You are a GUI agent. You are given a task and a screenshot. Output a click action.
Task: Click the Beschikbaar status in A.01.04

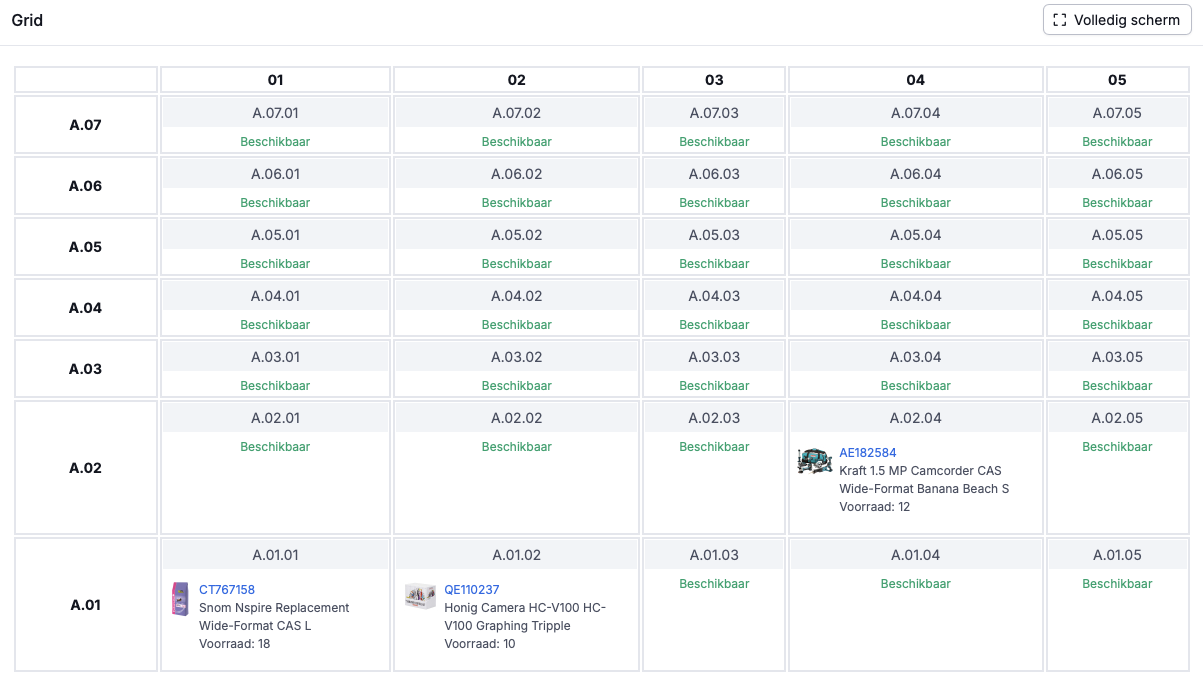(916, 584)
